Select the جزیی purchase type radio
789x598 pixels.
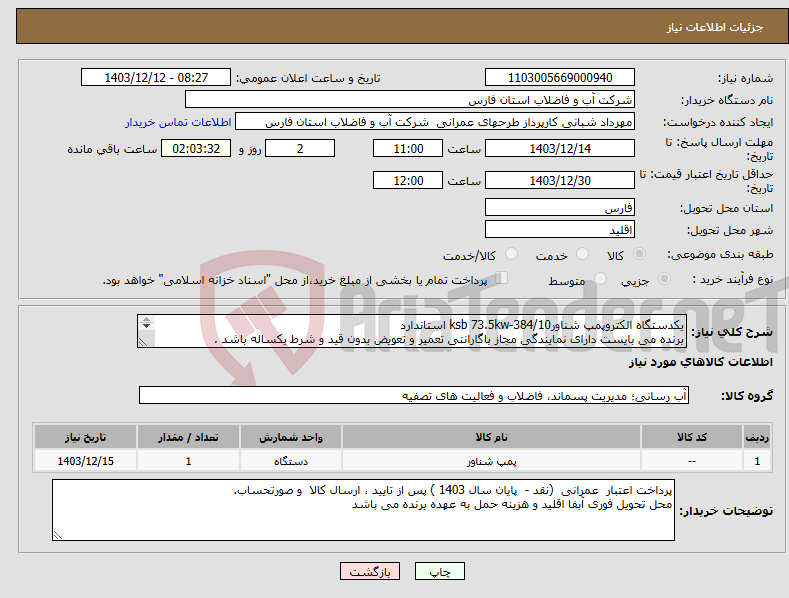664,278
